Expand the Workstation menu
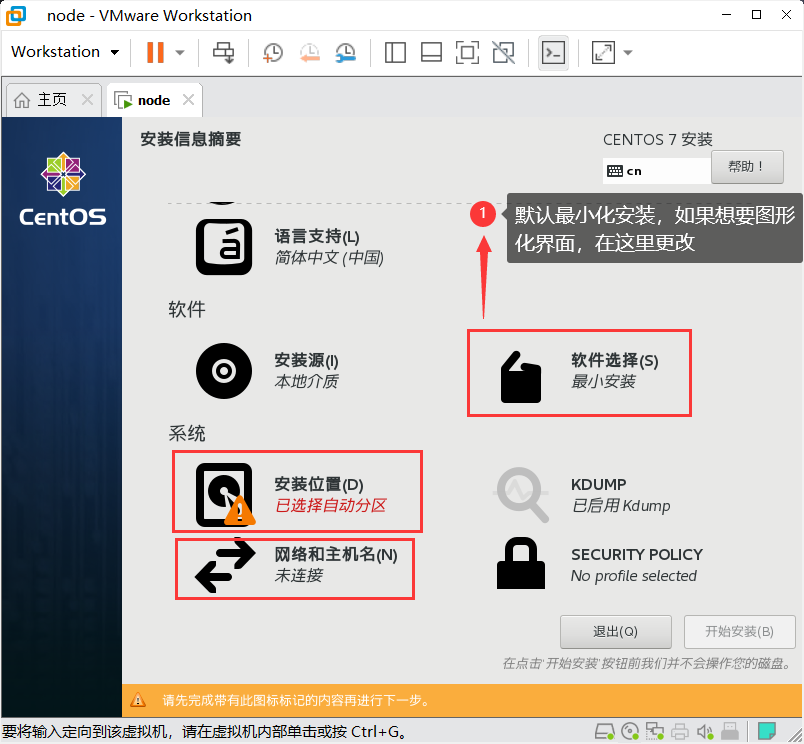 point(64,52)
